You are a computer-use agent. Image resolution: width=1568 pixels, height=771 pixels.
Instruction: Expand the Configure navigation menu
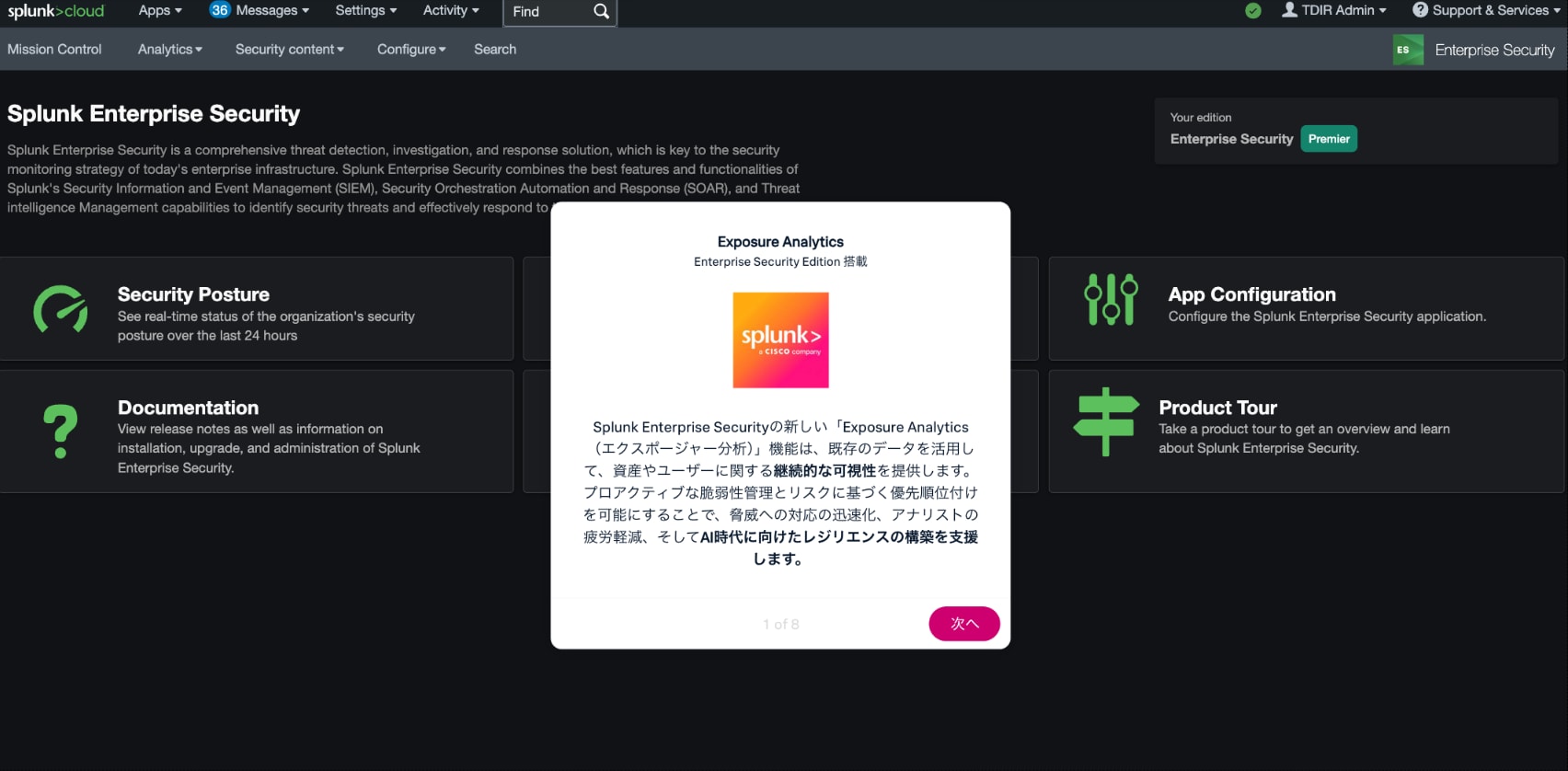point(411,49)
